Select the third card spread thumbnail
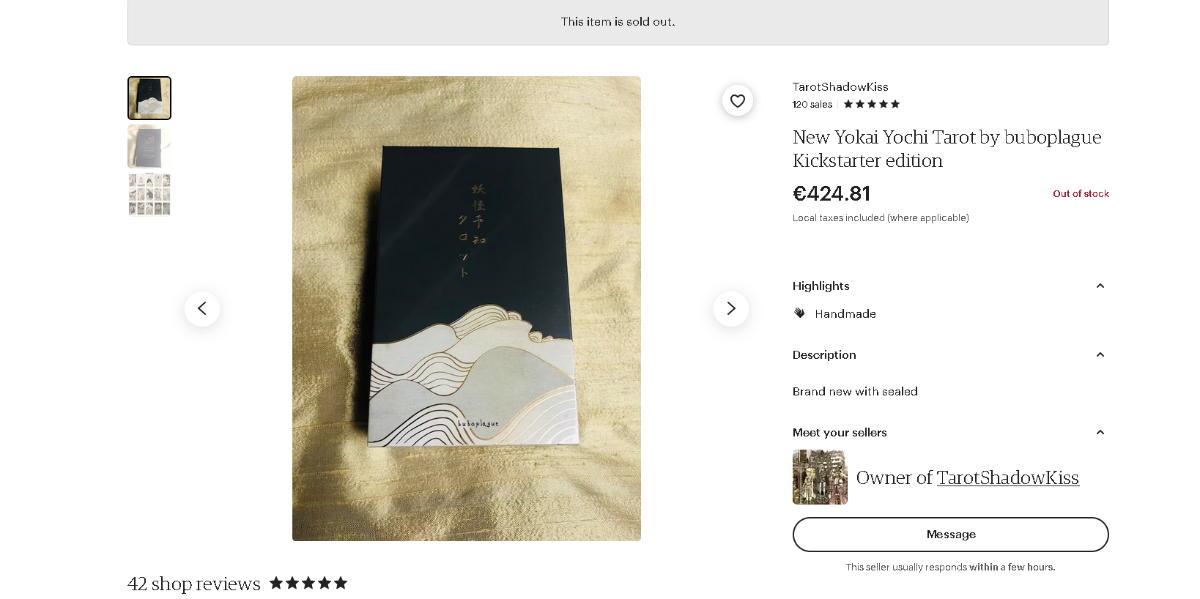 149,194
